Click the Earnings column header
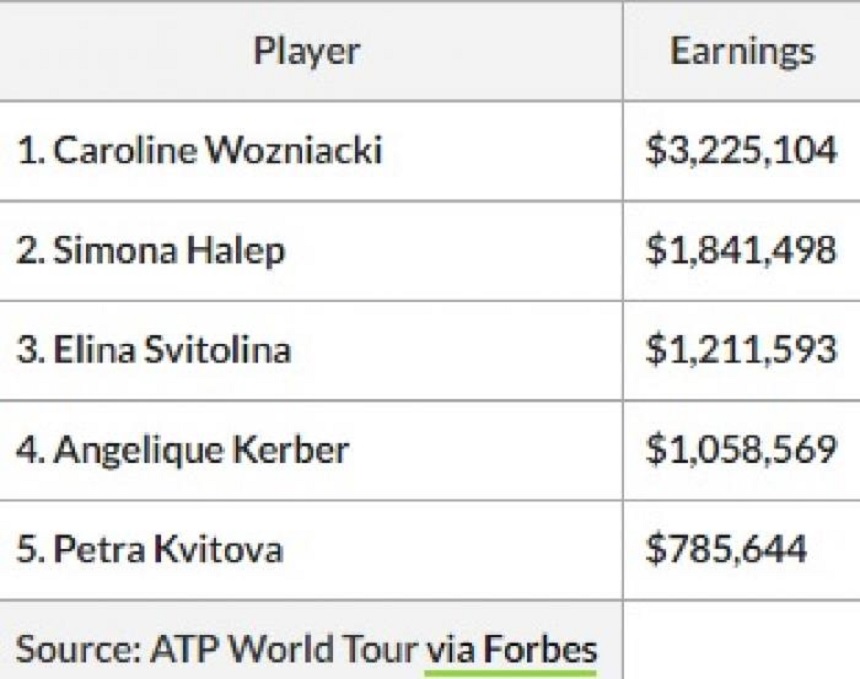This screenshot has width=860, height=679. coord(741,51)
